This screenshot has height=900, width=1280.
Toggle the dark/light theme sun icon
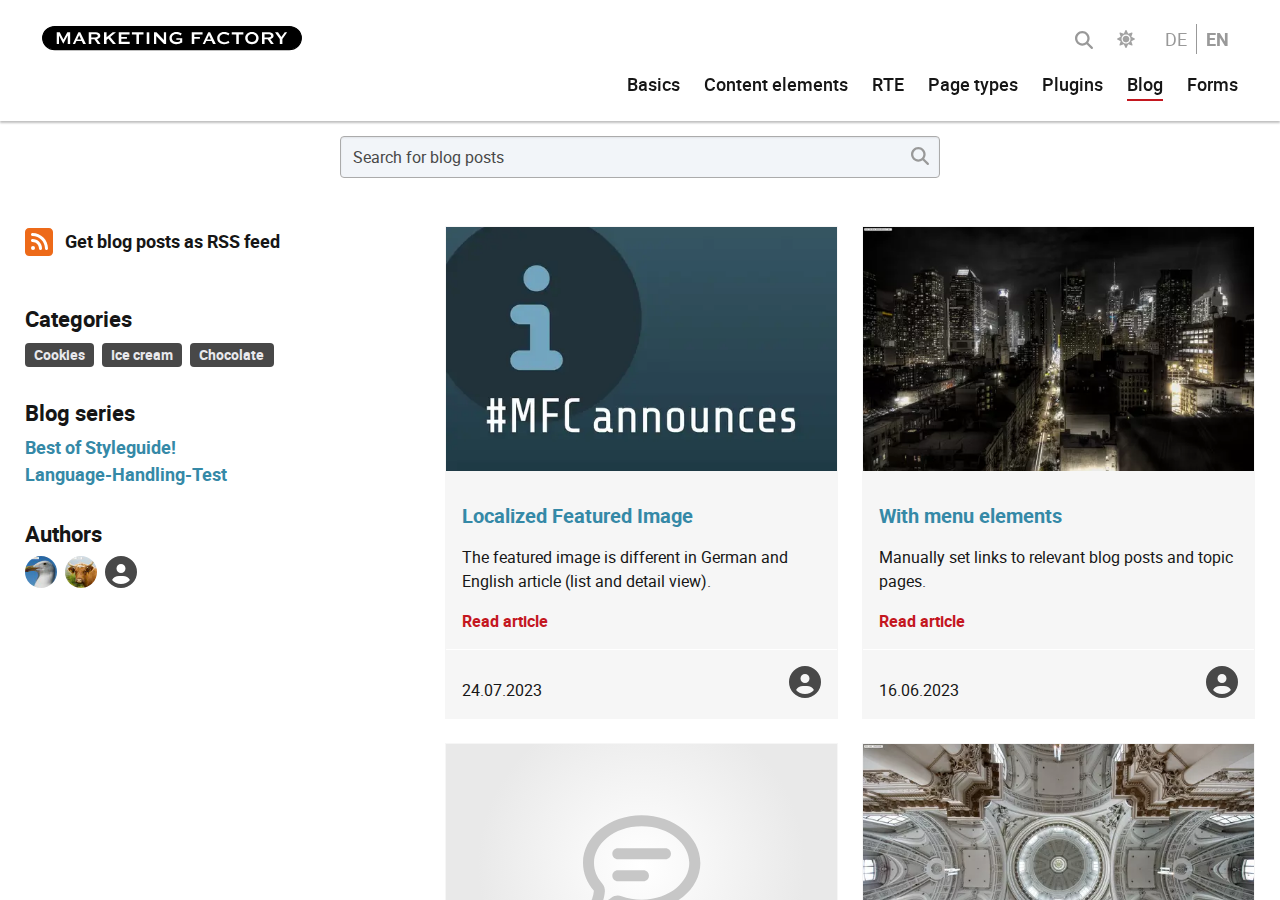[1126, 39]
